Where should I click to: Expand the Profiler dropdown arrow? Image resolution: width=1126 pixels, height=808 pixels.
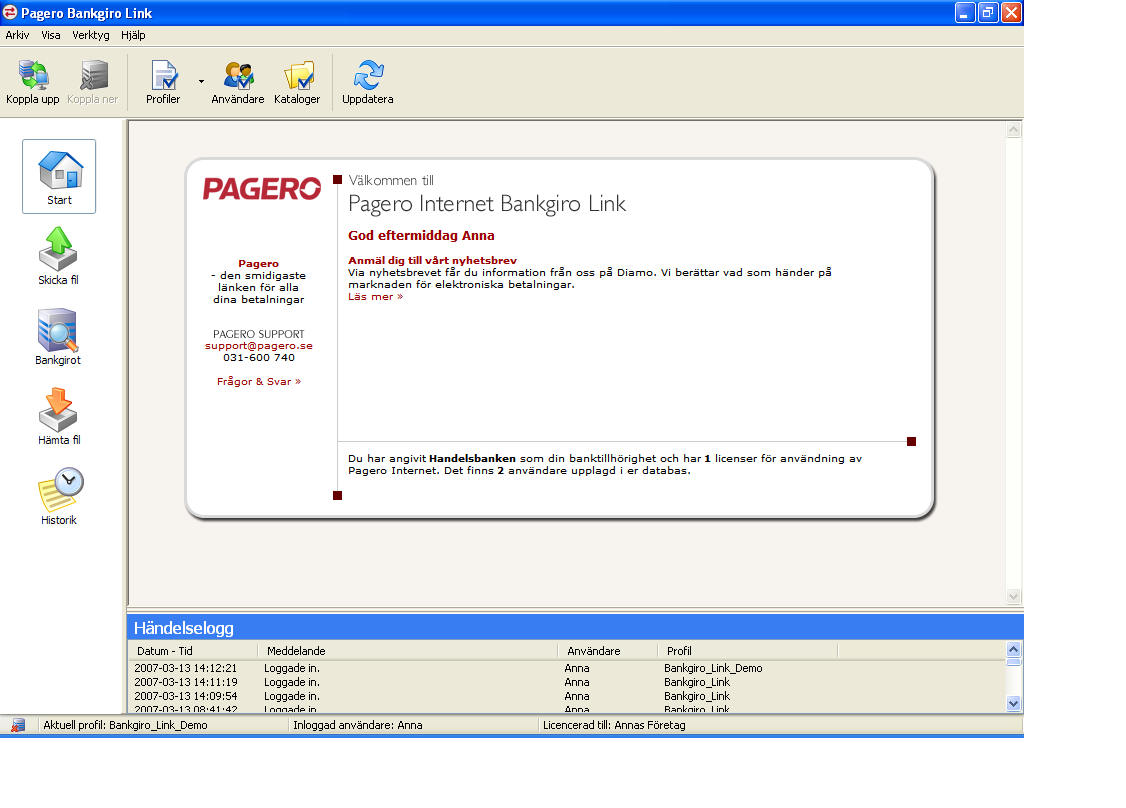pos(201,81)
